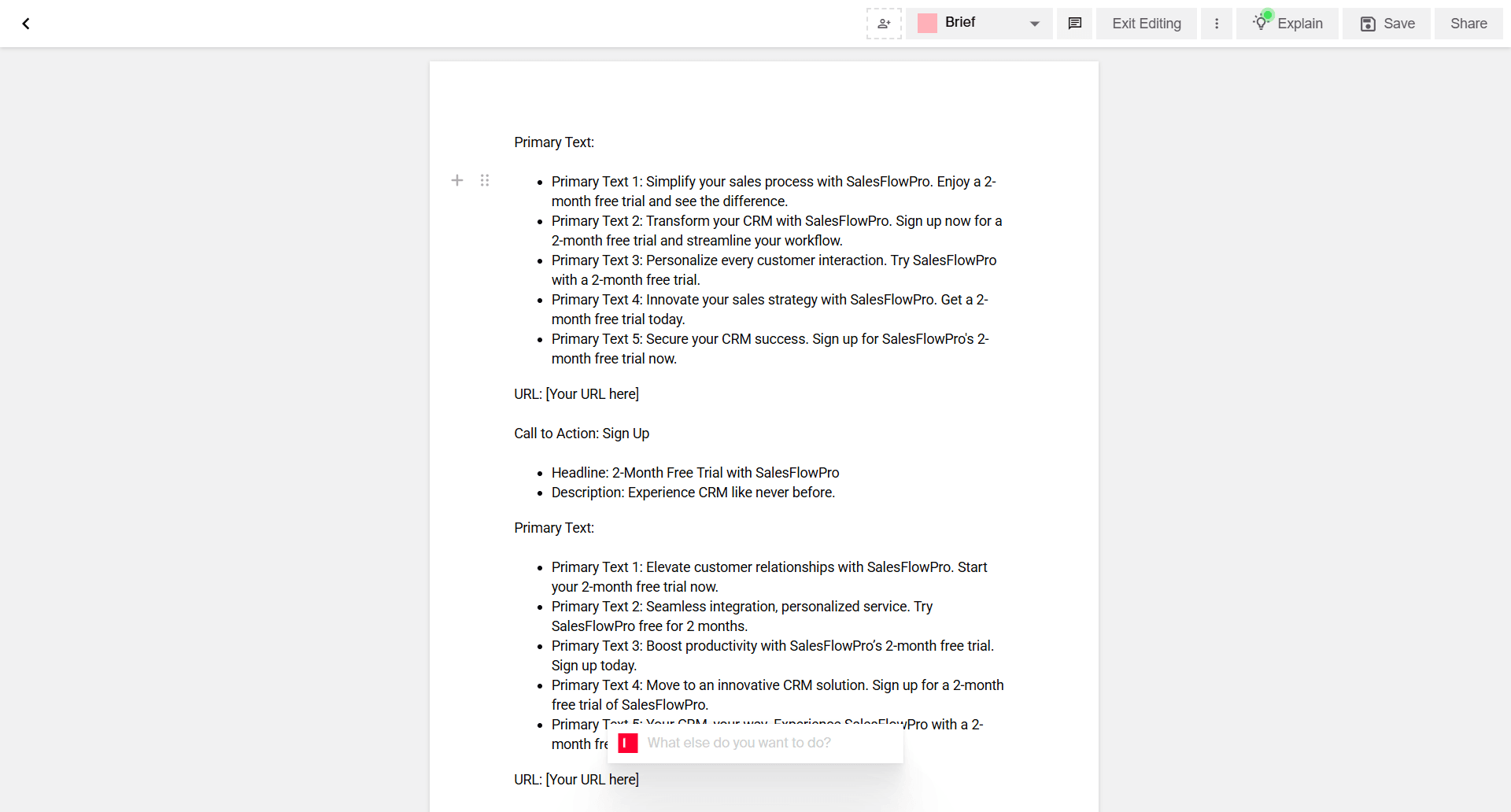Image resolution: width=1511 pixels, height=812 pixels.
Task: Click the bottom 'URL: [Your URL here]' line
Action: tap(577, 780)
